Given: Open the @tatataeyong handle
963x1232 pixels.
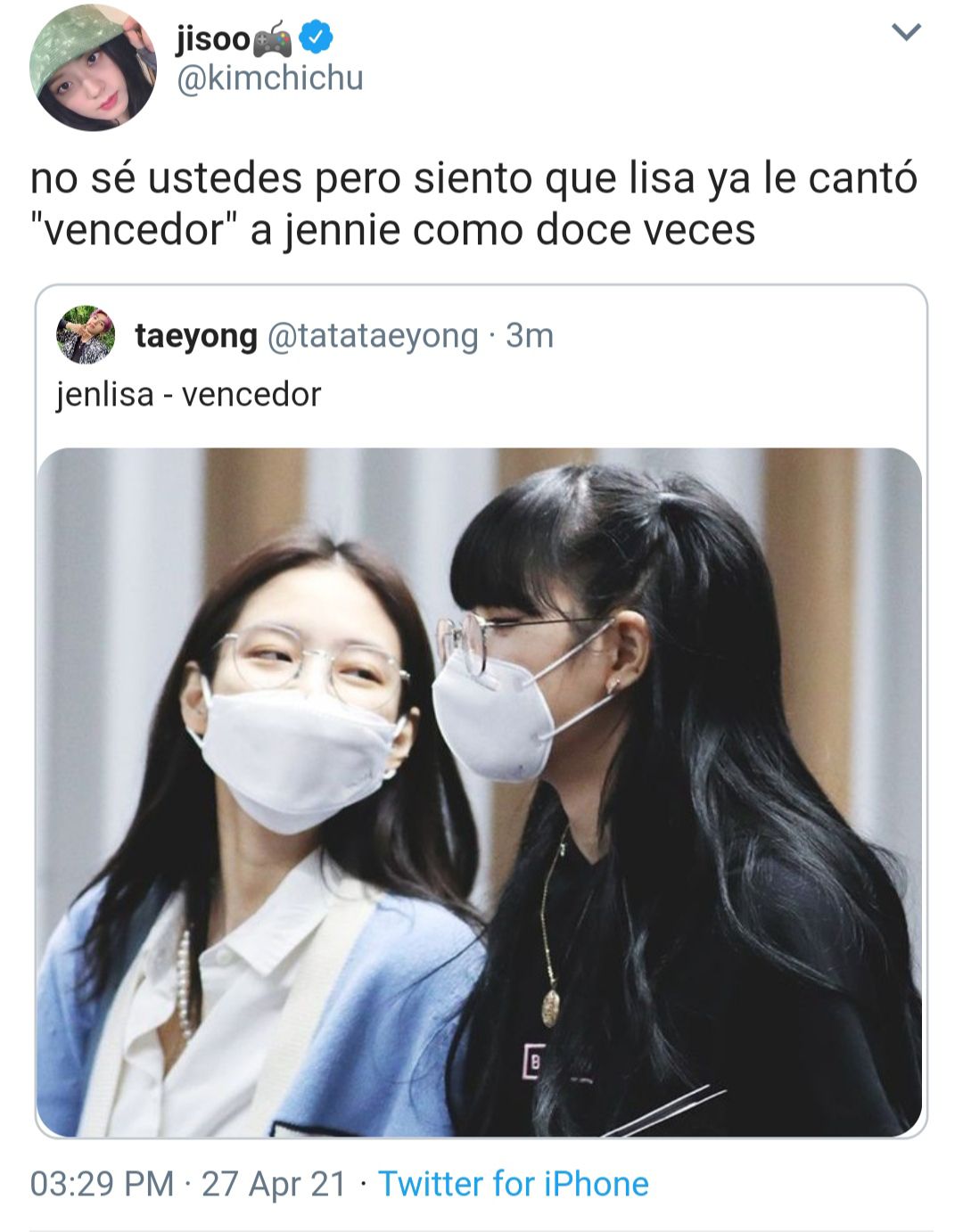Looking at the screenshot, I should point(373,336).
